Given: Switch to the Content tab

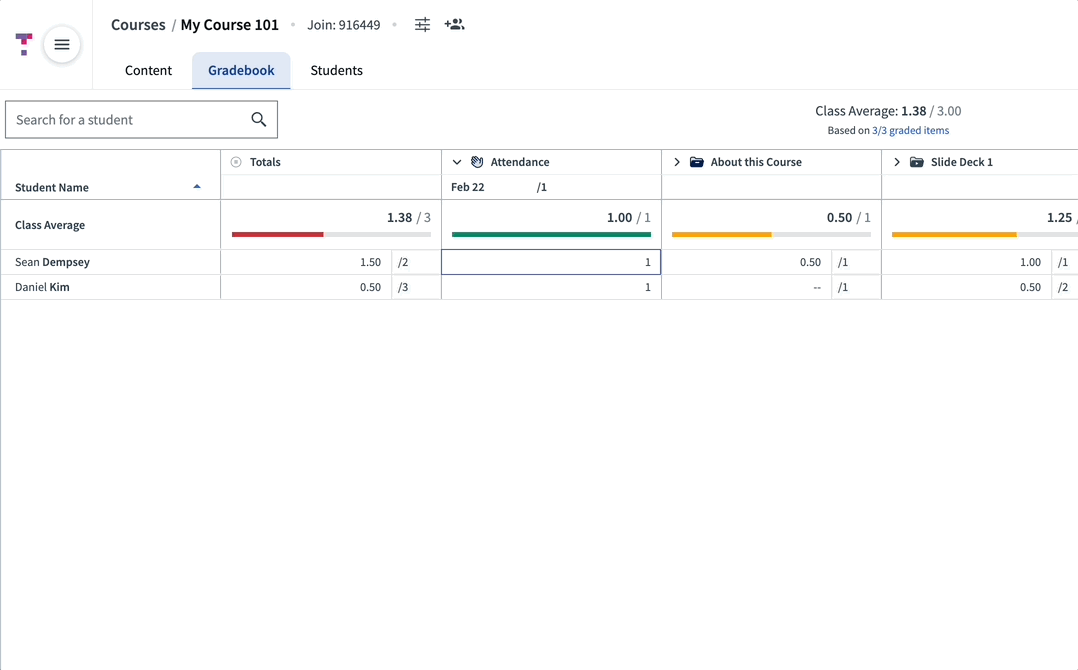Looking at the screenshot, I should pyautogui.click(x=148, y=70).
